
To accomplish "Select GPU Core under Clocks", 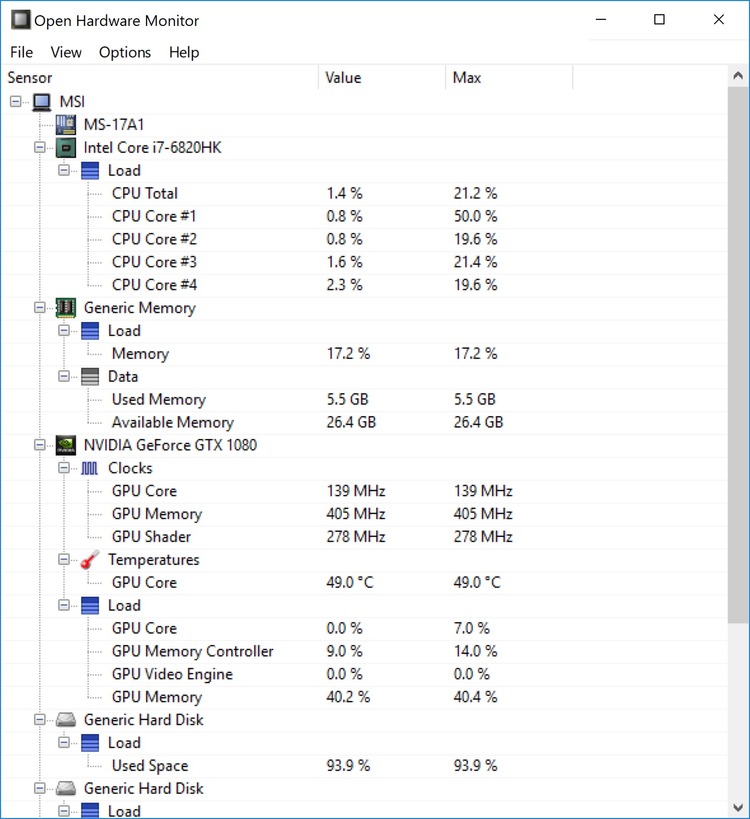I will (x=365, y=491).
